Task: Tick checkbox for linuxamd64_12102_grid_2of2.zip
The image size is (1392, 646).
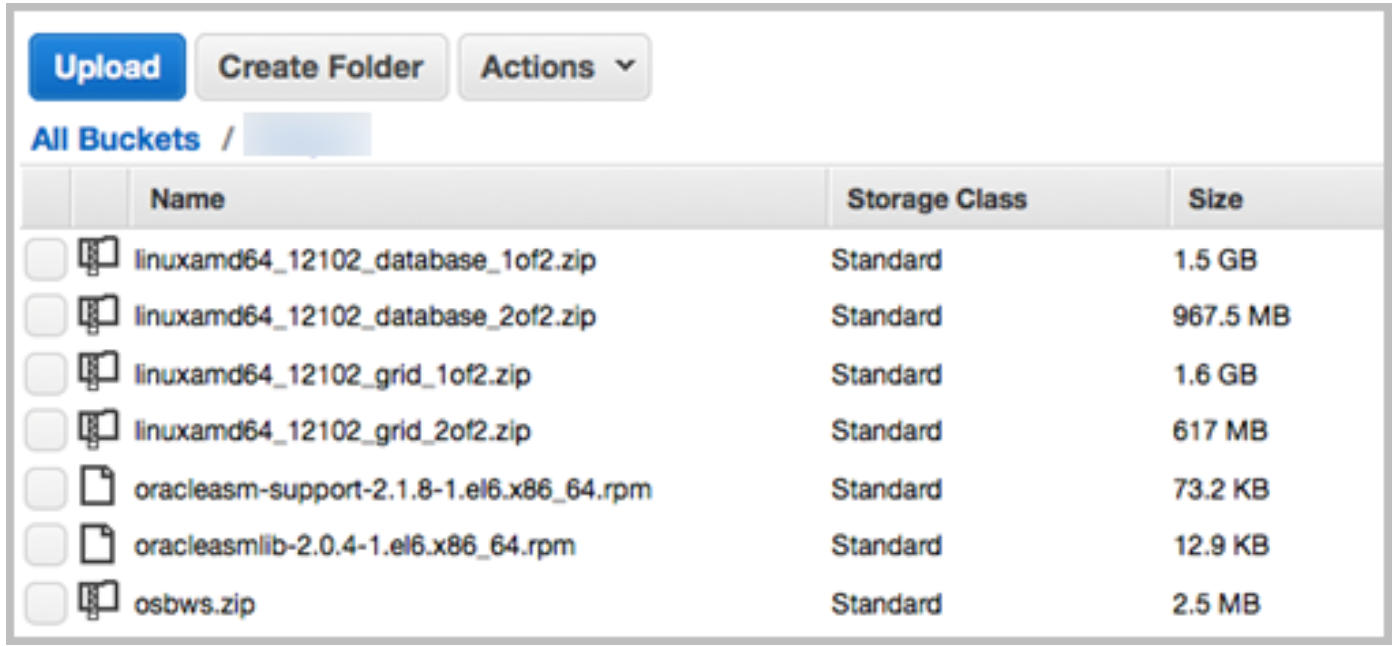Action: click(x=45, y=432)
